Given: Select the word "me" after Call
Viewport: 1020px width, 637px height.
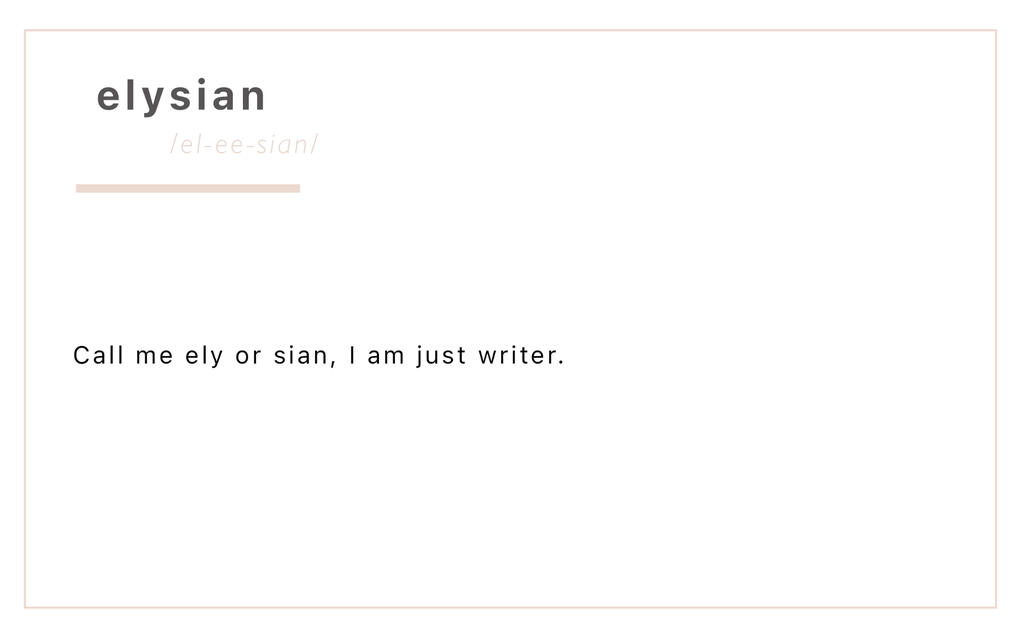Looking at the screenshot, I should click(154, 357).
